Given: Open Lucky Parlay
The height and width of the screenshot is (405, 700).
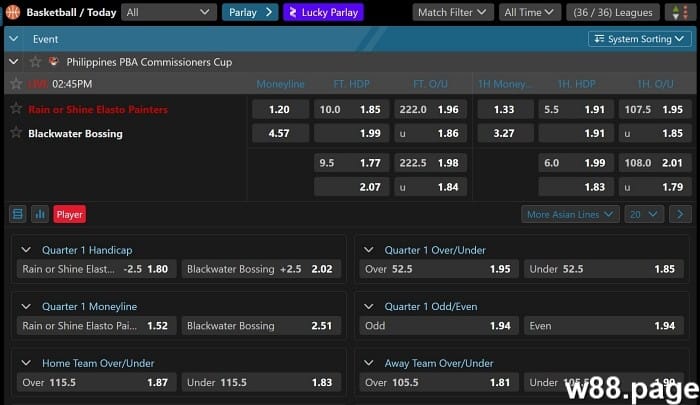Looking at the screenshot, I should click(x=323, y=13).
